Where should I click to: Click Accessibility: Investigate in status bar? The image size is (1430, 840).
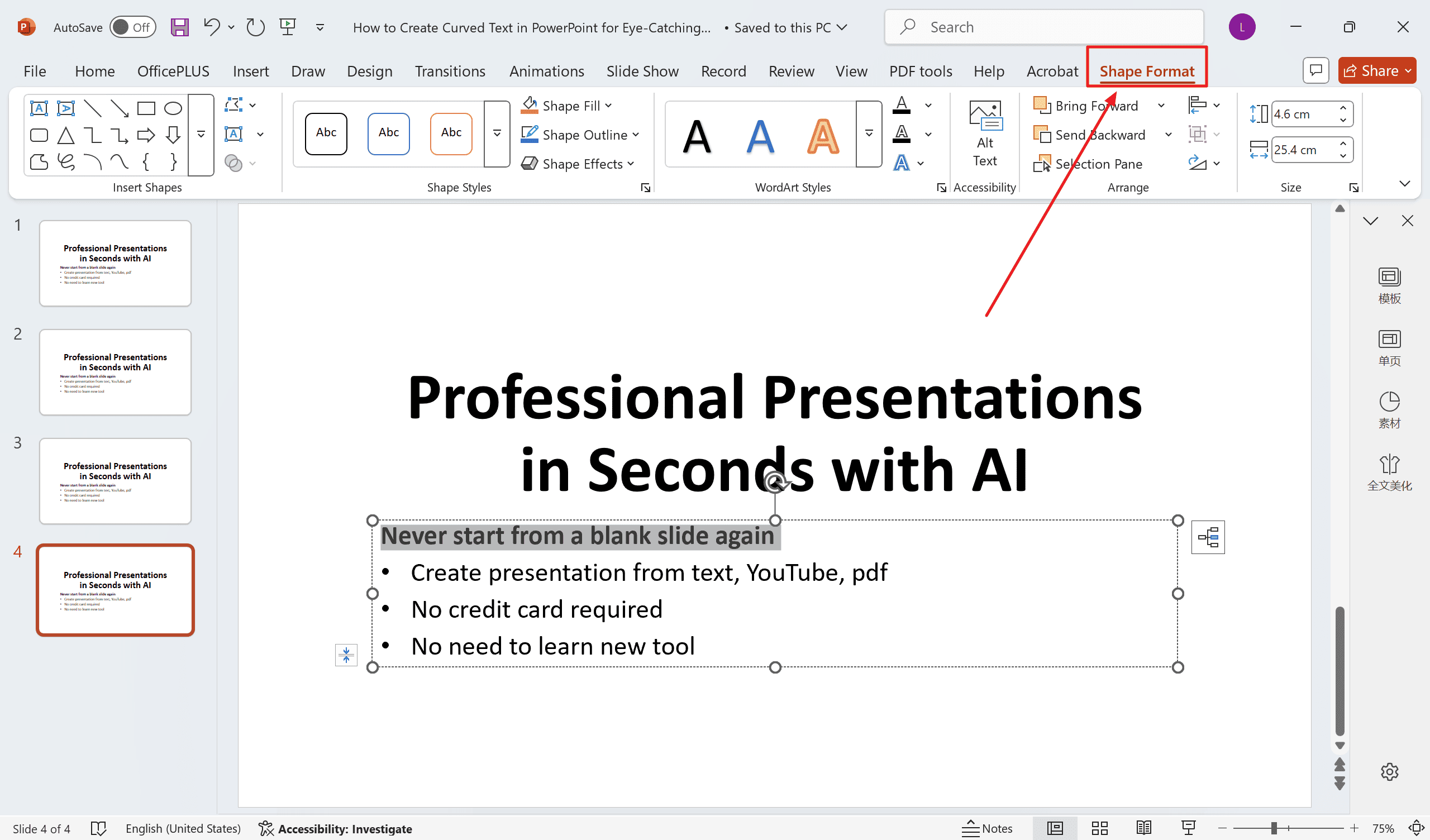pyautogui.click(x=335, y=829)
